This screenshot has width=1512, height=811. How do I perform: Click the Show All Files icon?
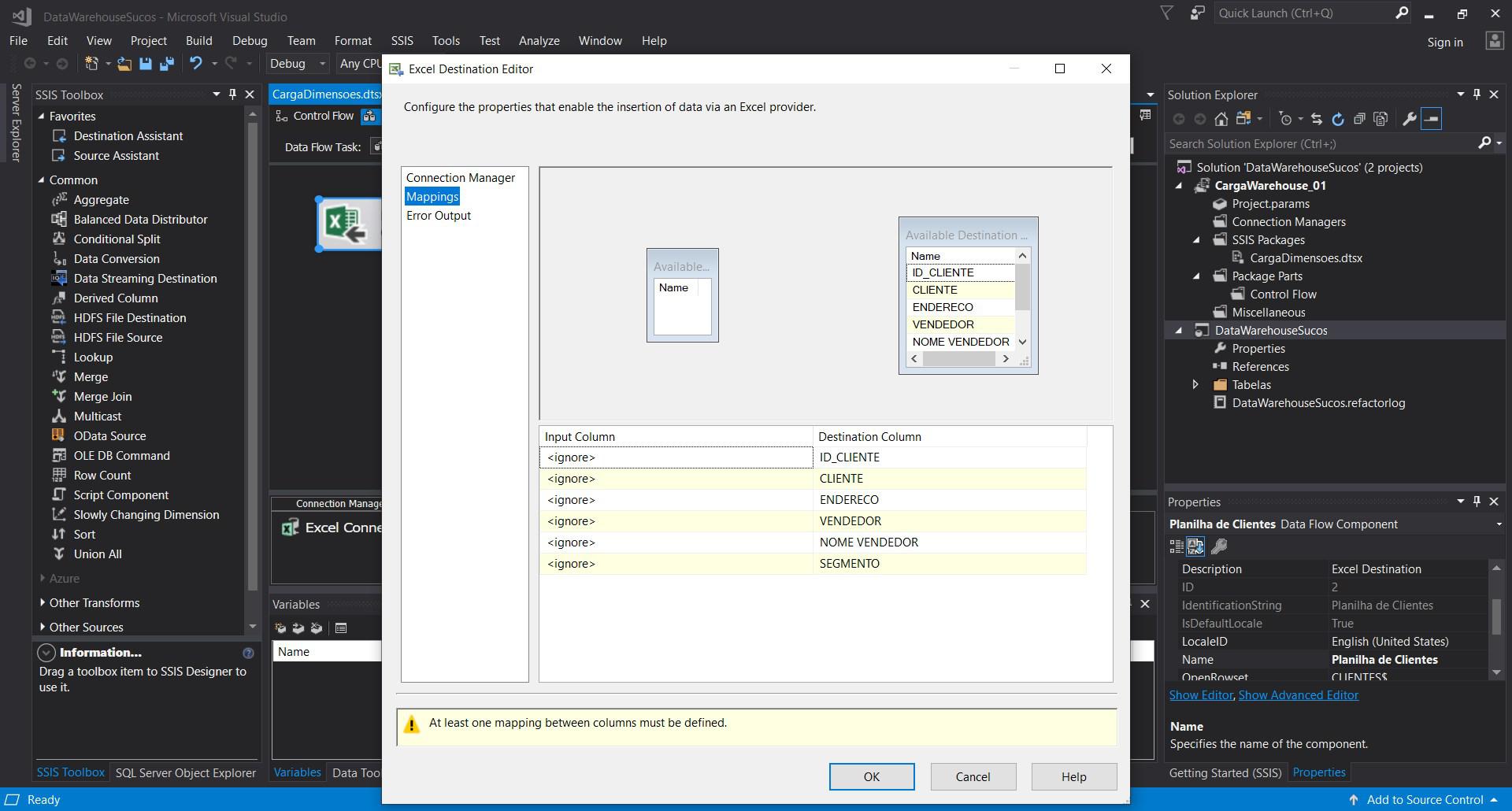1380,119
